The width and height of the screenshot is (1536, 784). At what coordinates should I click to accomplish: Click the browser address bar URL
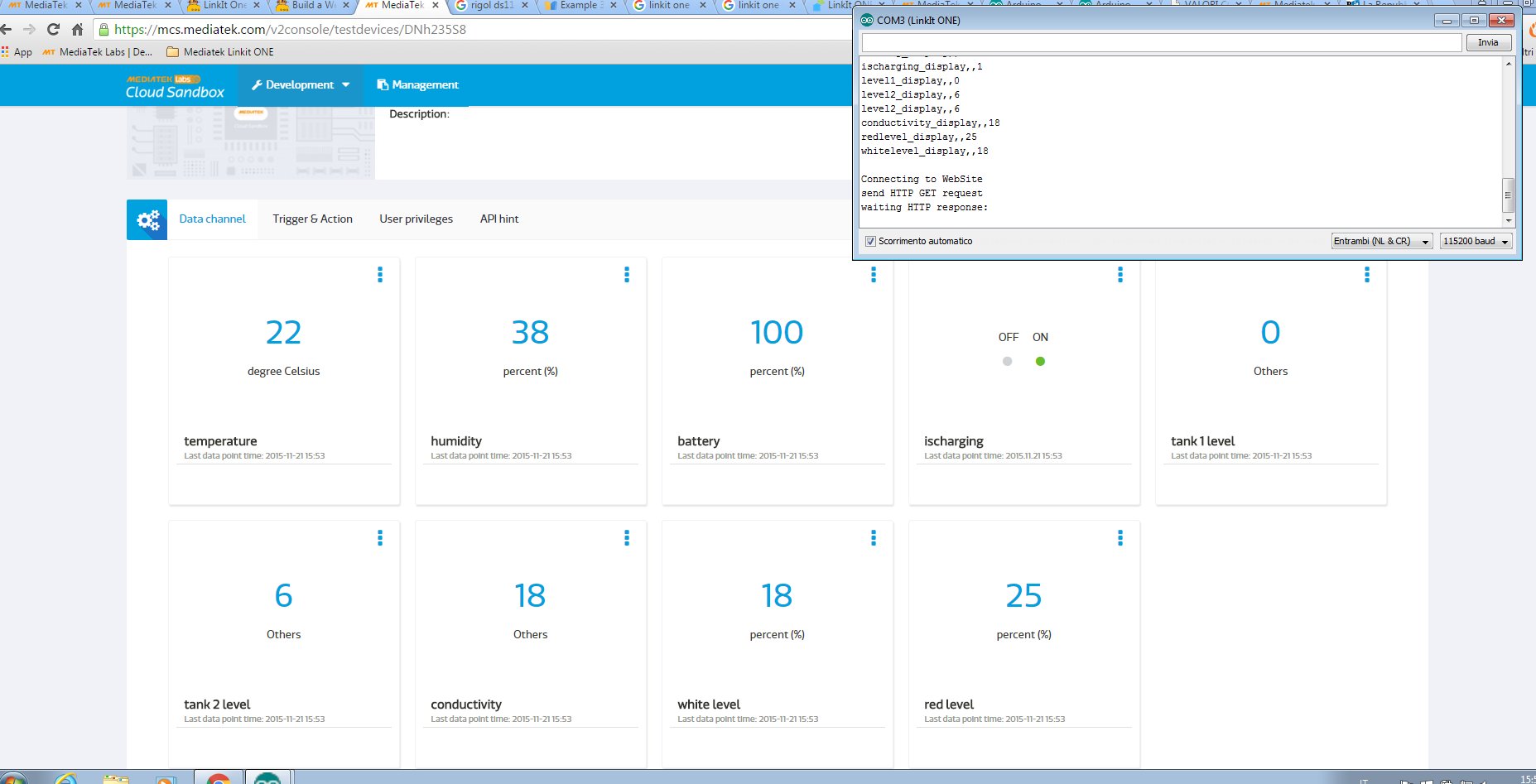pos(290,29)
